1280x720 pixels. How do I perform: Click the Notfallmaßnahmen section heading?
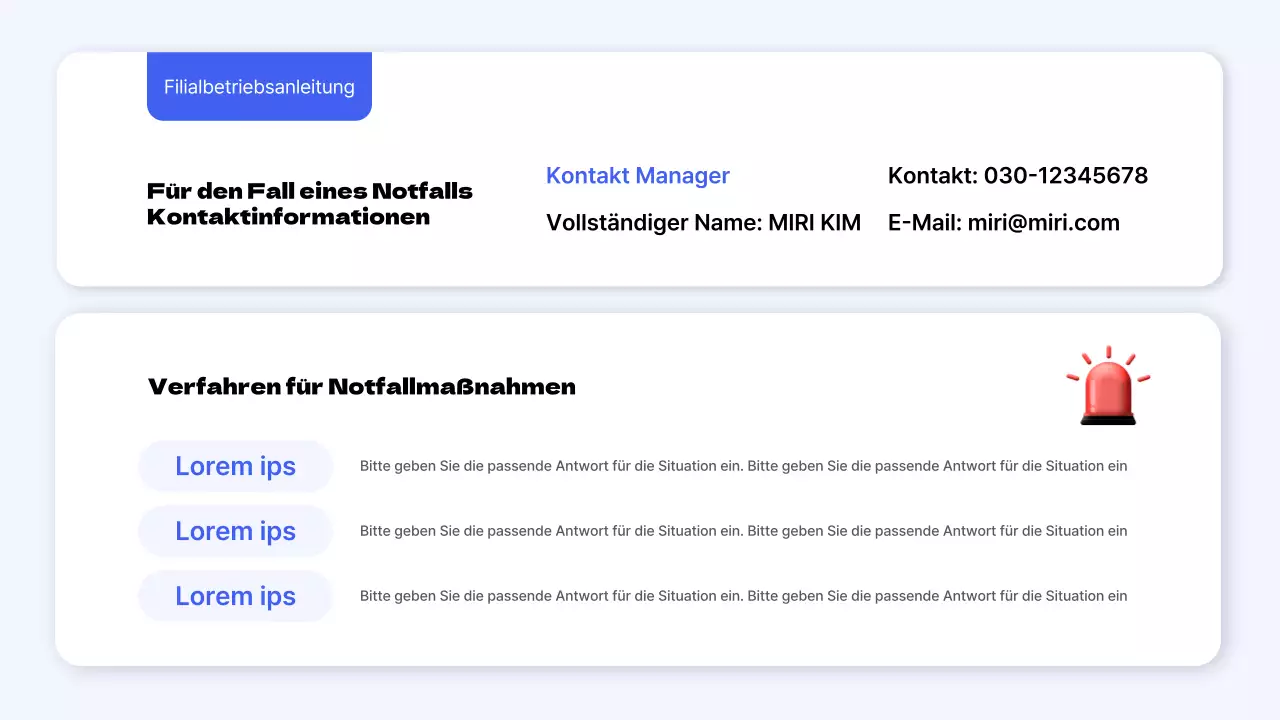(x=362, y=387)
